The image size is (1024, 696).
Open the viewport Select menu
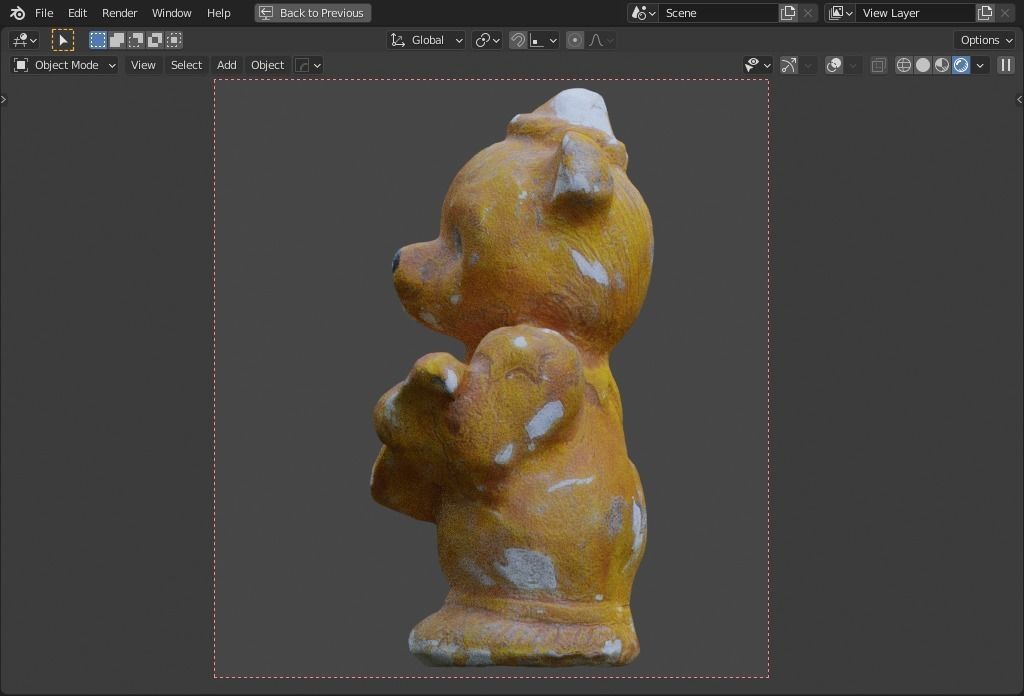coord(186,65)
